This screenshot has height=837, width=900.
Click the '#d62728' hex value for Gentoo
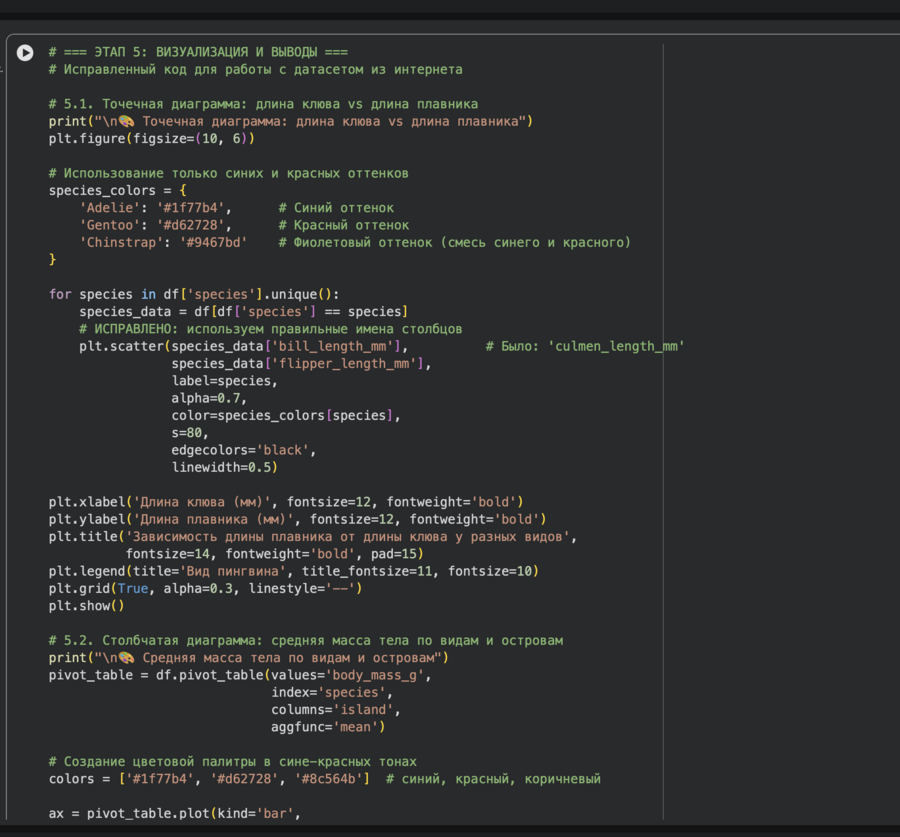coord(190,225)
